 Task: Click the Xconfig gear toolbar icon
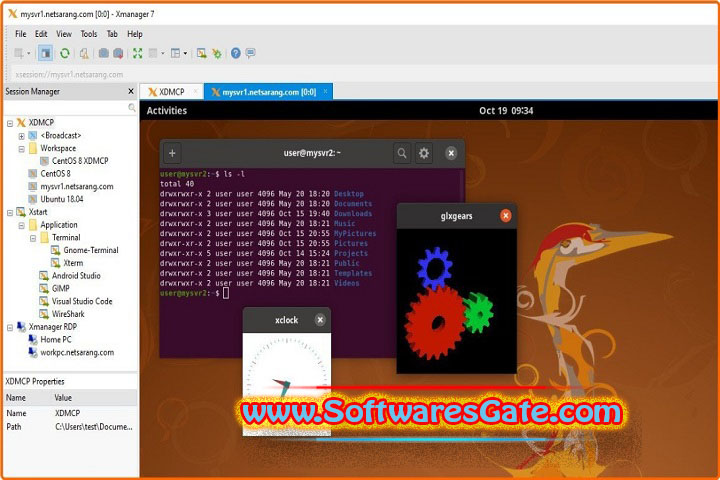(217, 53)
